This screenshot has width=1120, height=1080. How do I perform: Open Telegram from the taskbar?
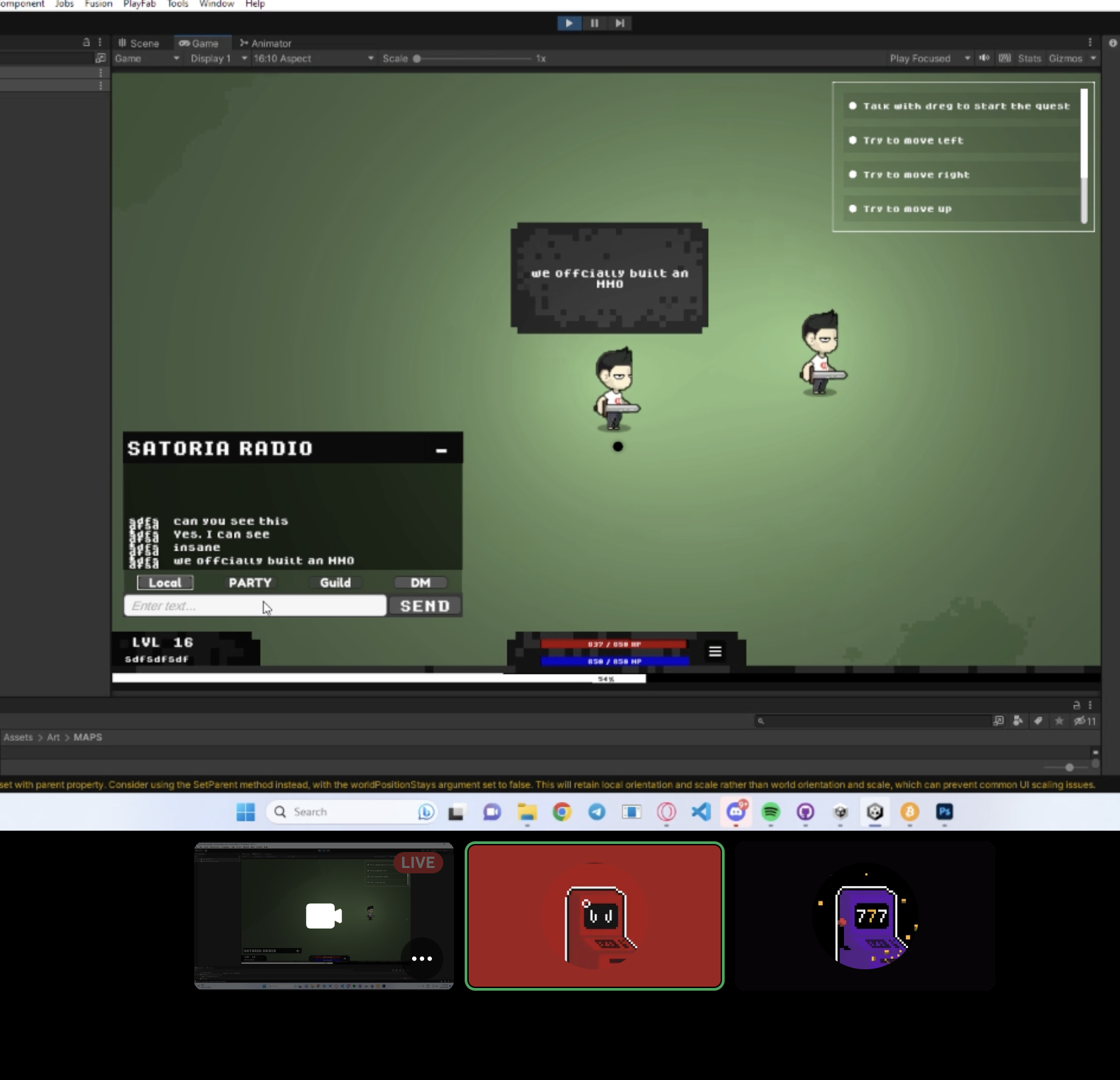point(597,812)
